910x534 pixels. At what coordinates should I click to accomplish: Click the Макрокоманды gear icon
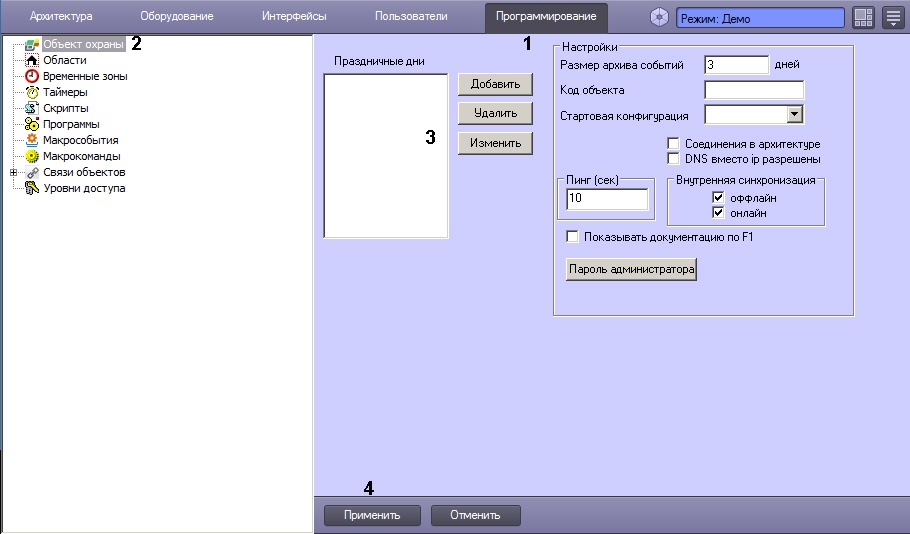click(x=32, y=156)
